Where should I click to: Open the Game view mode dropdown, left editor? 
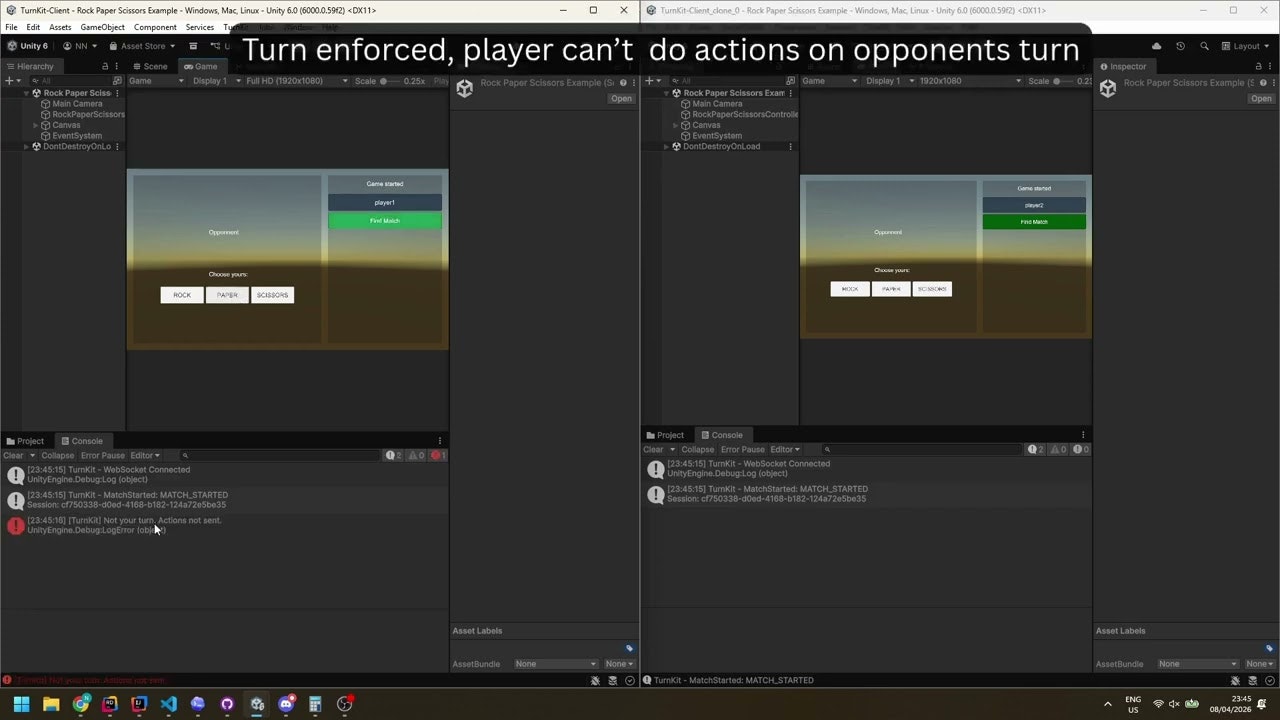point(155,81)
